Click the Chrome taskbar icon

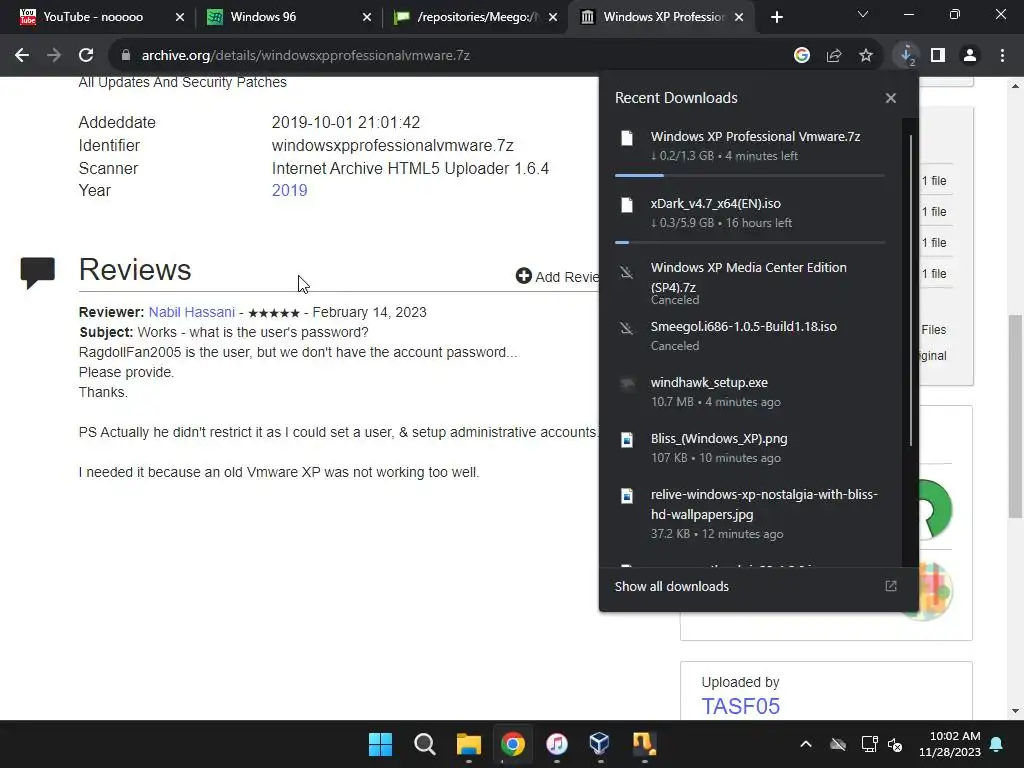pos(513,744)
